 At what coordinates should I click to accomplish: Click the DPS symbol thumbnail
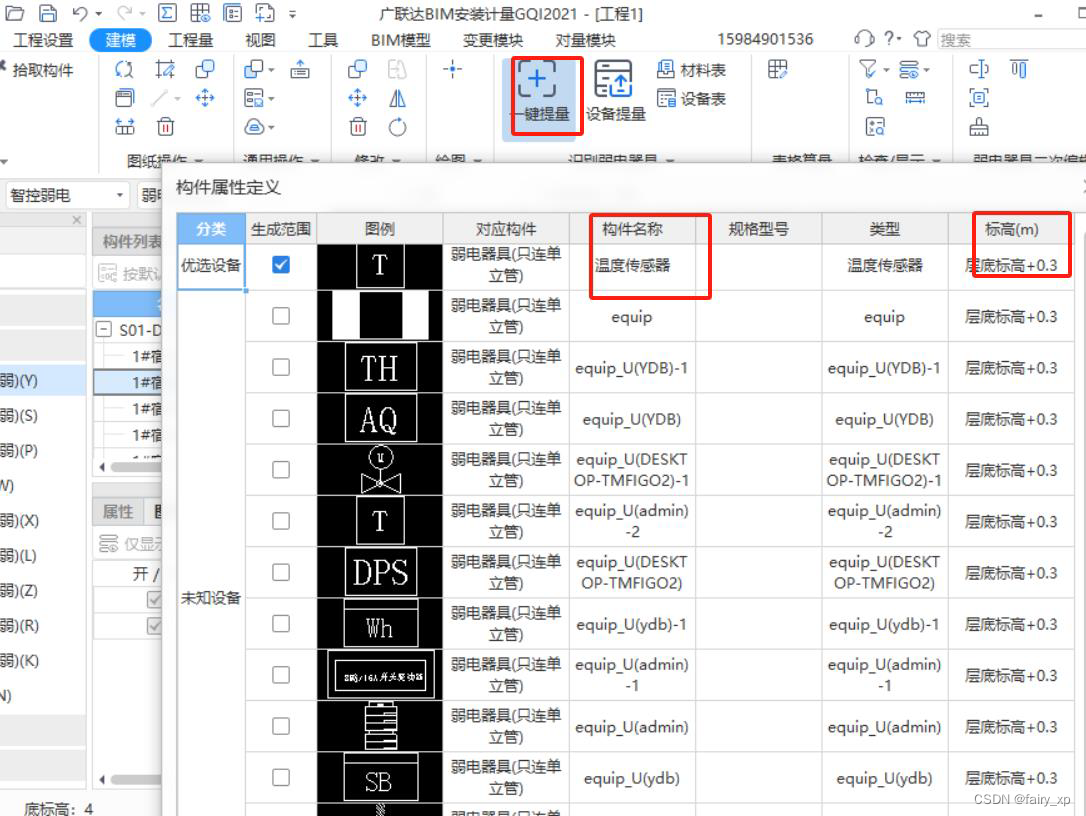(380, 572)
